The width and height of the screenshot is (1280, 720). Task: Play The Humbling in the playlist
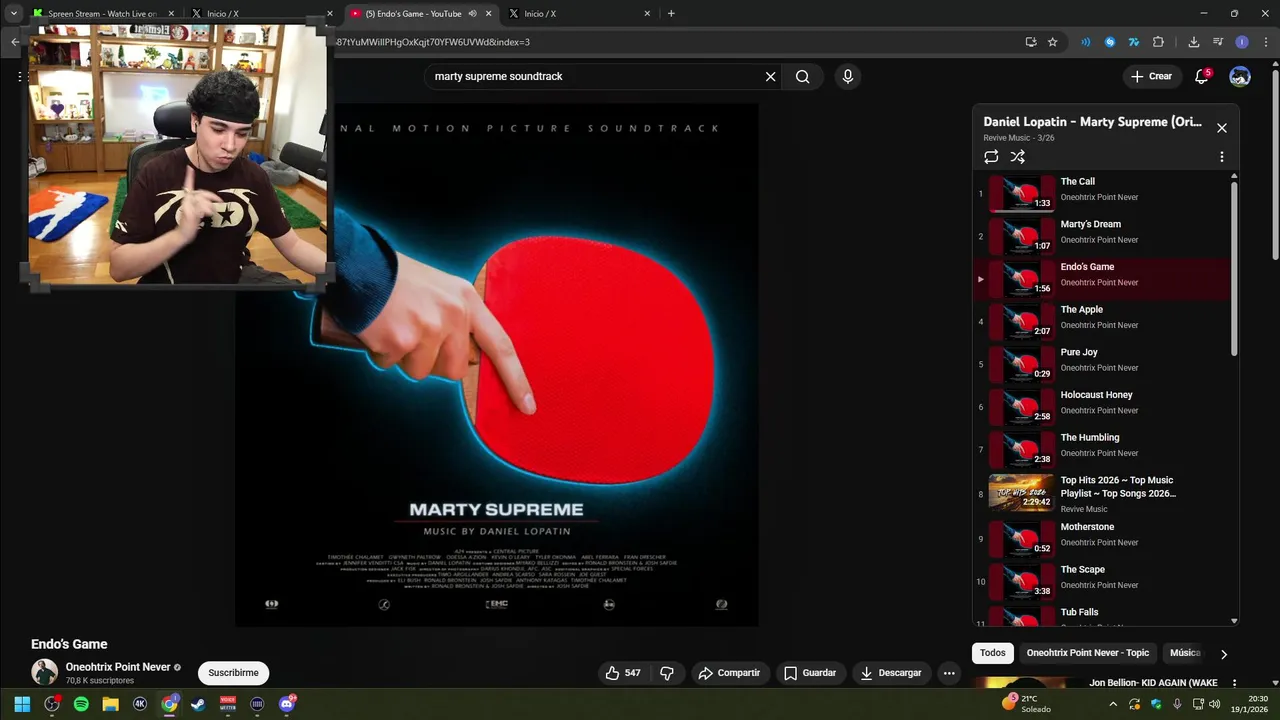click(1101, 449)
